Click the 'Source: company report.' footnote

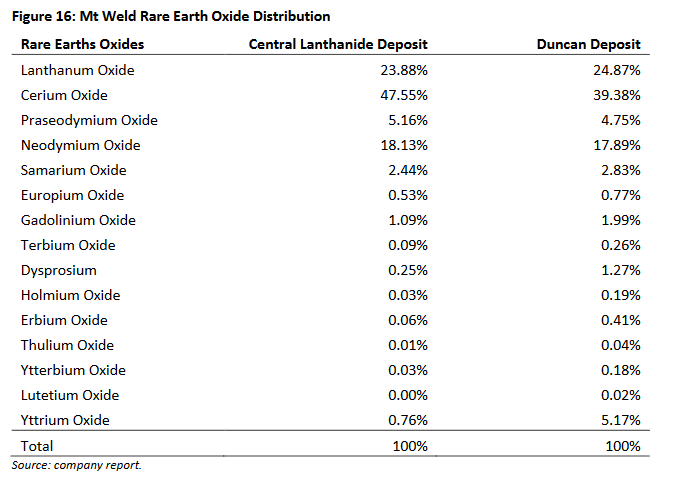[x=77, y=465]
